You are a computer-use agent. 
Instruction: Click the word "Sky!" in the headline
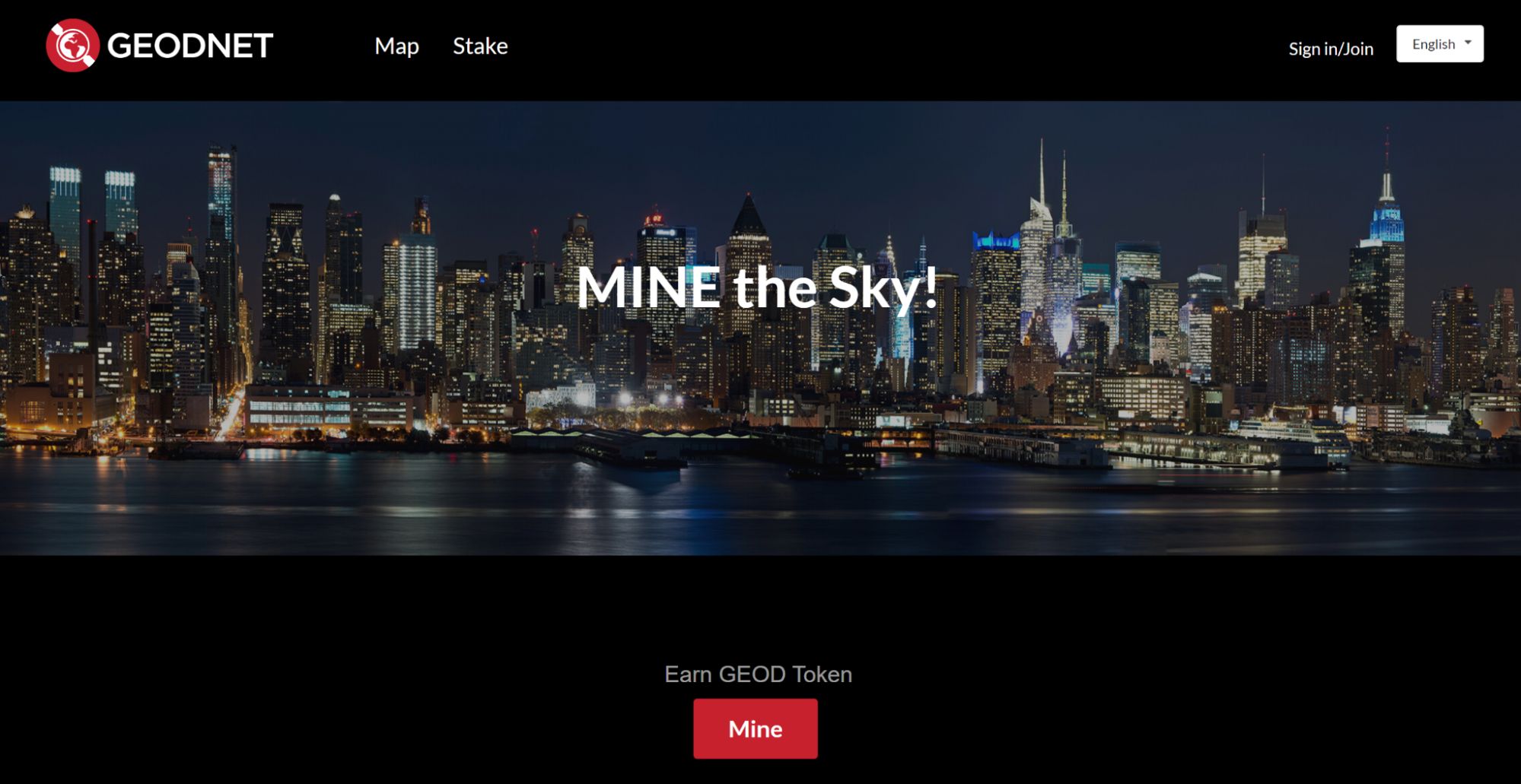click(883, 287)
